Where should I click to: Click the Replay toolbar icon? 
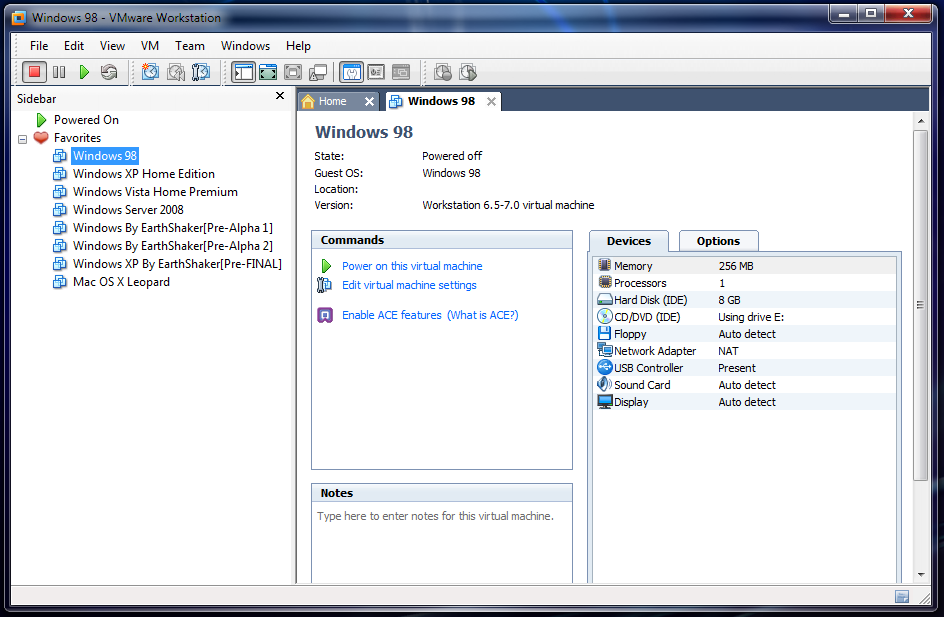(x=468, y=72)
